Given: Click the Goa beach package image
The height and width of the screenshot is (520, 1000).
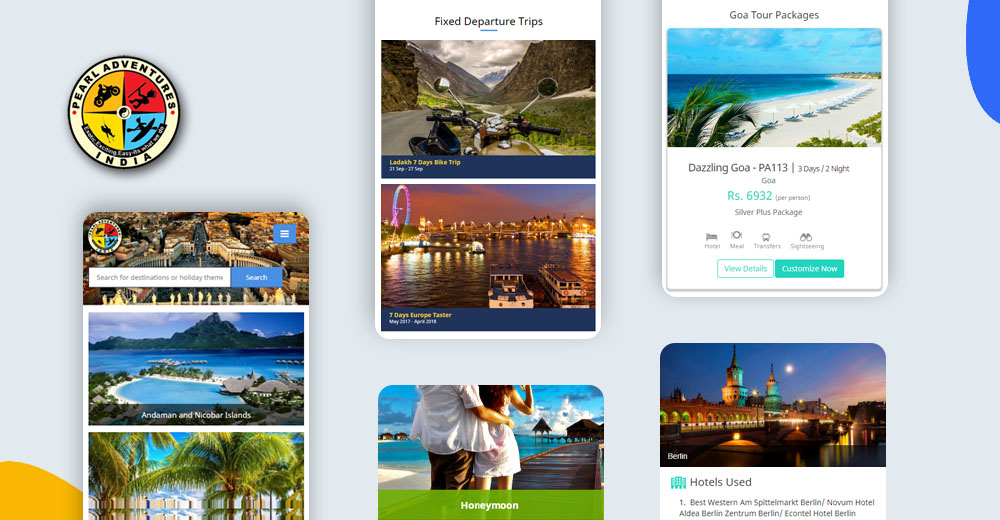Looking at the screenshot, I should click(774, 88).
